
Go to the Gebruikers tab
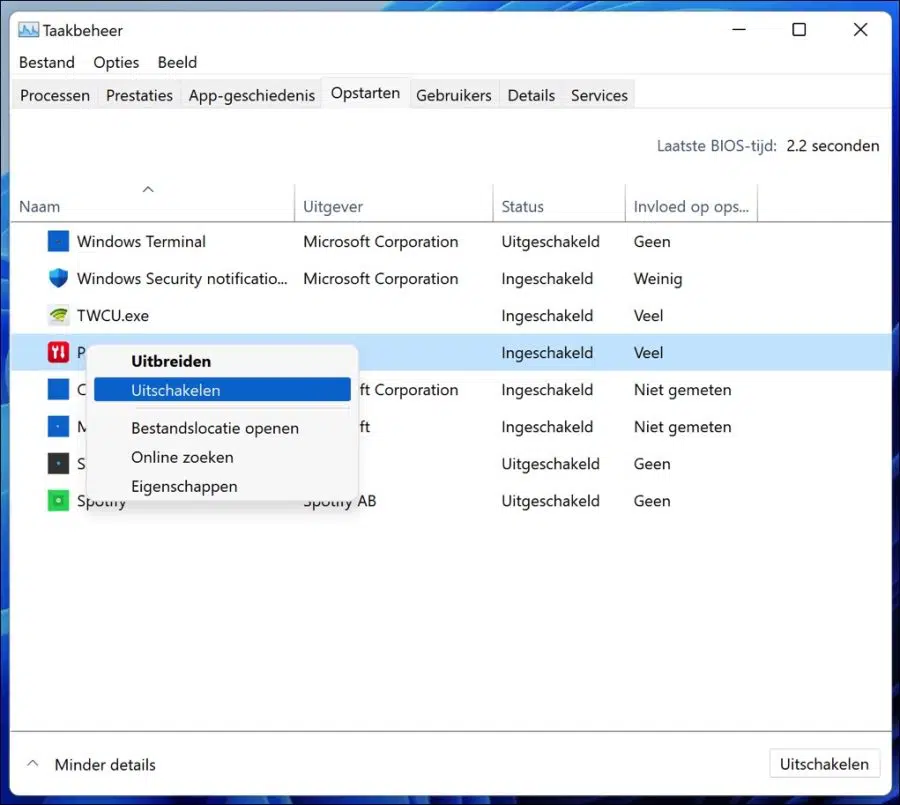453,95
